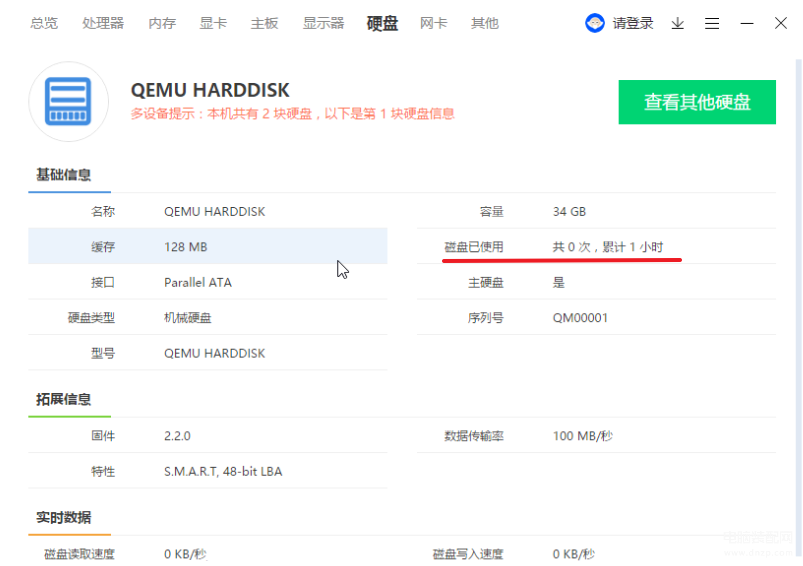Click the 数据传输率 value 100 MB/秒
803x566 pixels.
click(583, 436)
